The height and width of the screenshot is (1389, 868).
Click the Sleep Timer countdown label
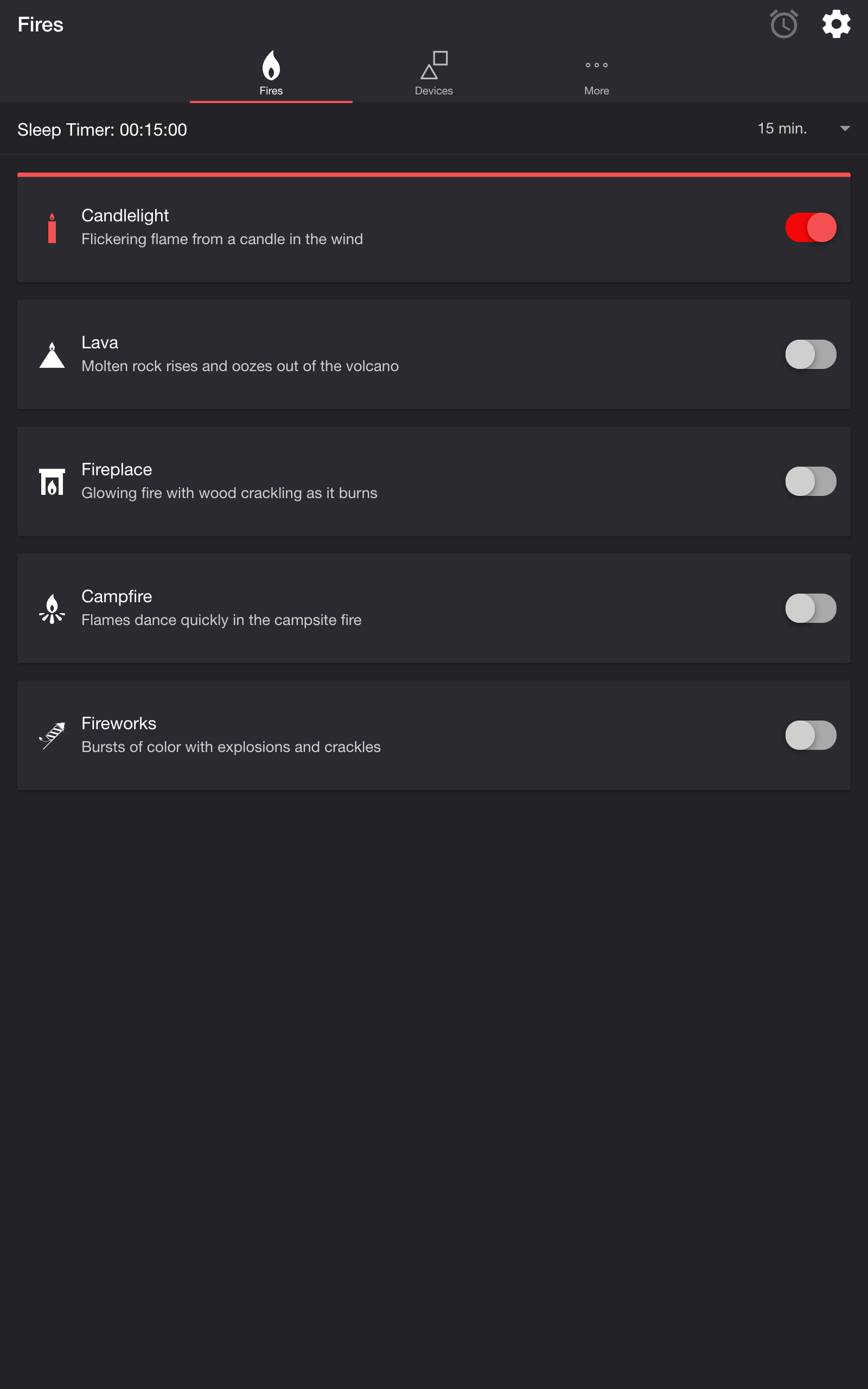(102, 130)
